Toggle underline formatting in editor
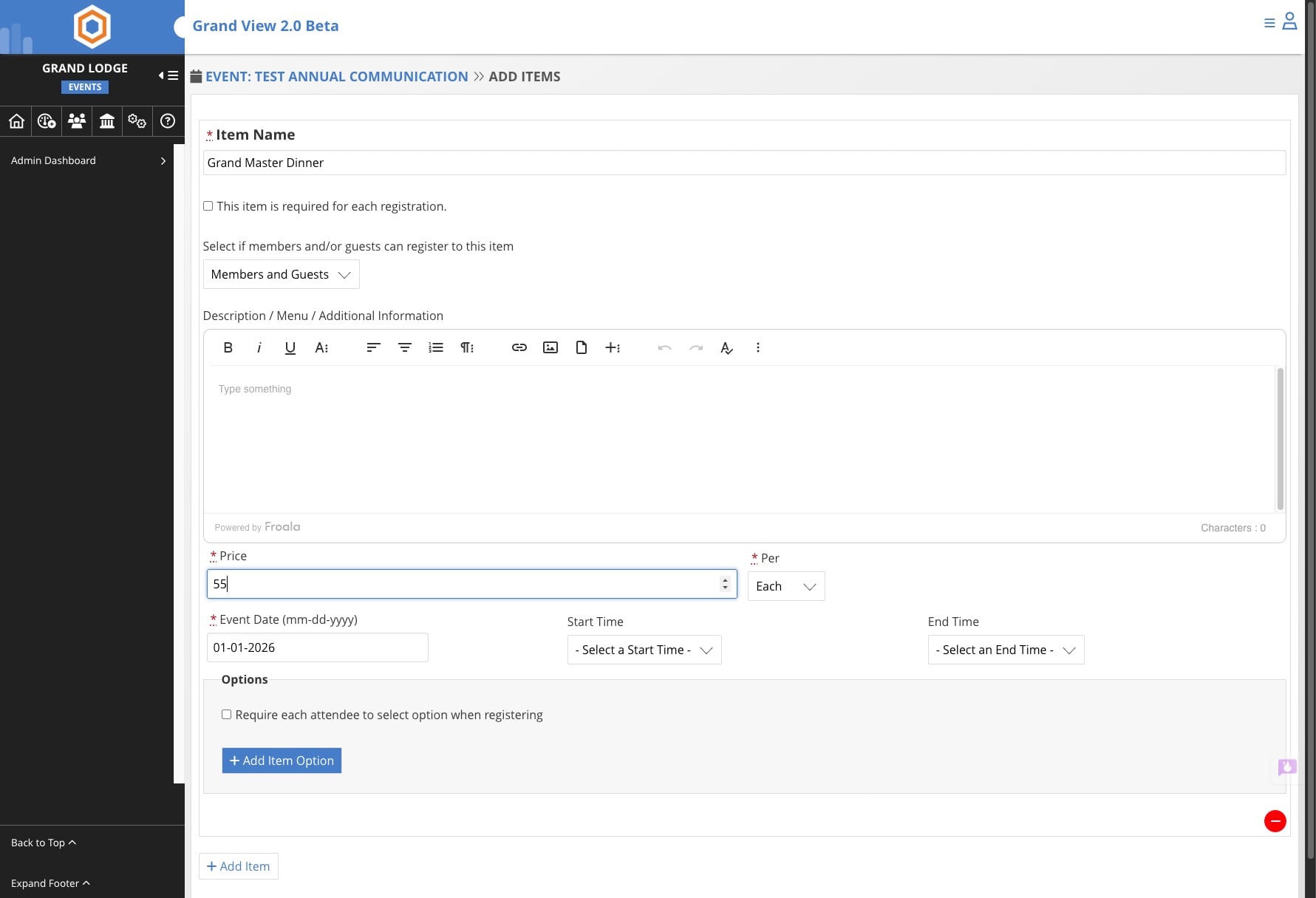The width and height of the screenshot is (1316, 898). click(x=290, y=347)
